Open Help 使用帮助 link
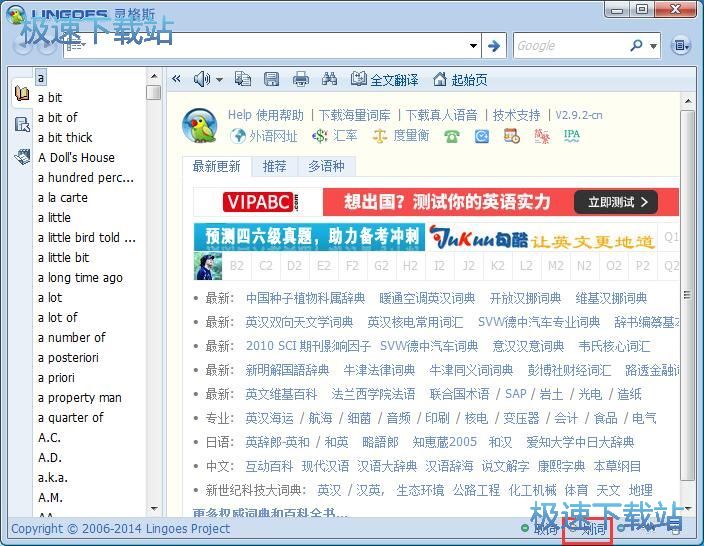 click(266, 115)
